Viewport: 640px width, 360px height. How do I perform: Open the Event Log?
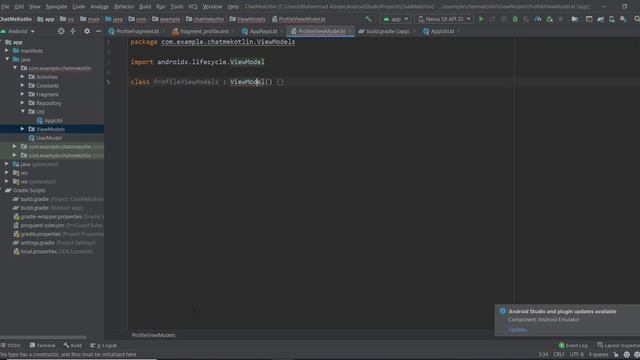pos(573,345)
